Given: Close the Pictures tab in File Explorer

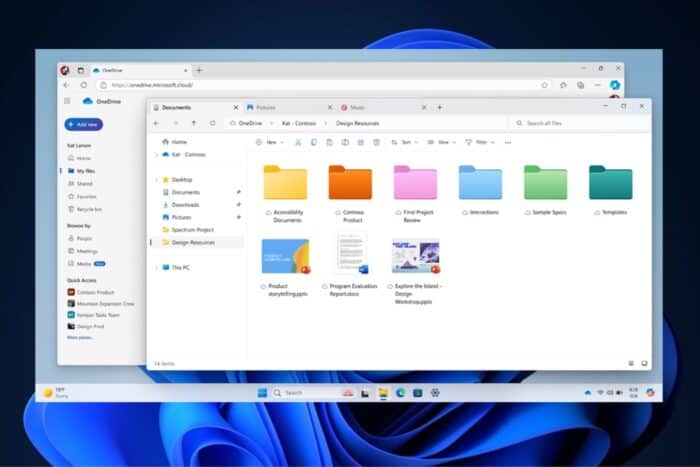Looking at the screenshot, I should click(x=330, y=108).
